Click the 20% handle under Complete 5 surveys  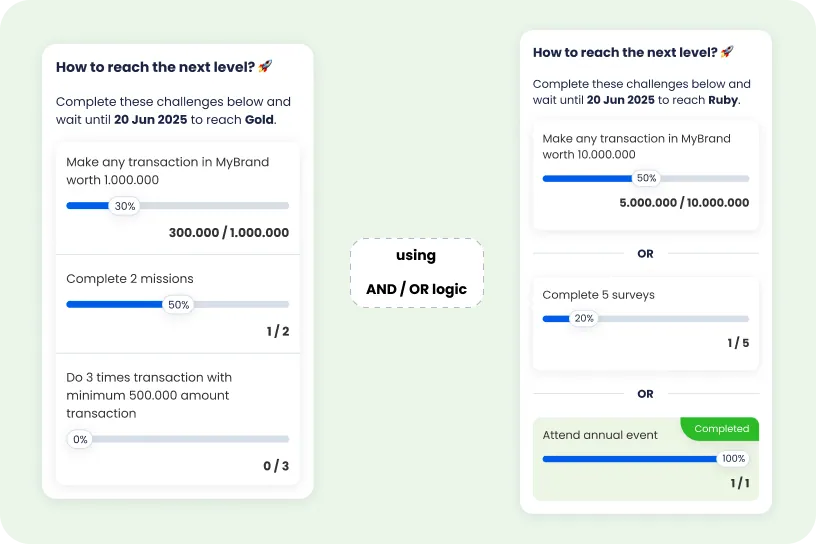click(584, 318)
